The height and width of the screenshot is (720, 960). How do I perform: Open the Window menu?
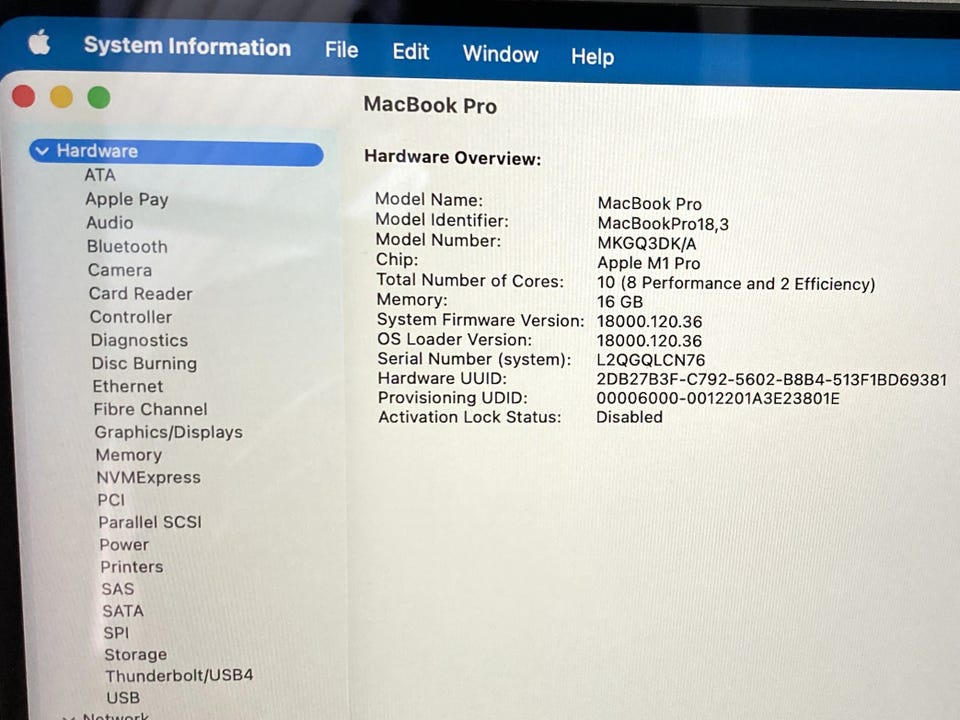click(501, 54)
